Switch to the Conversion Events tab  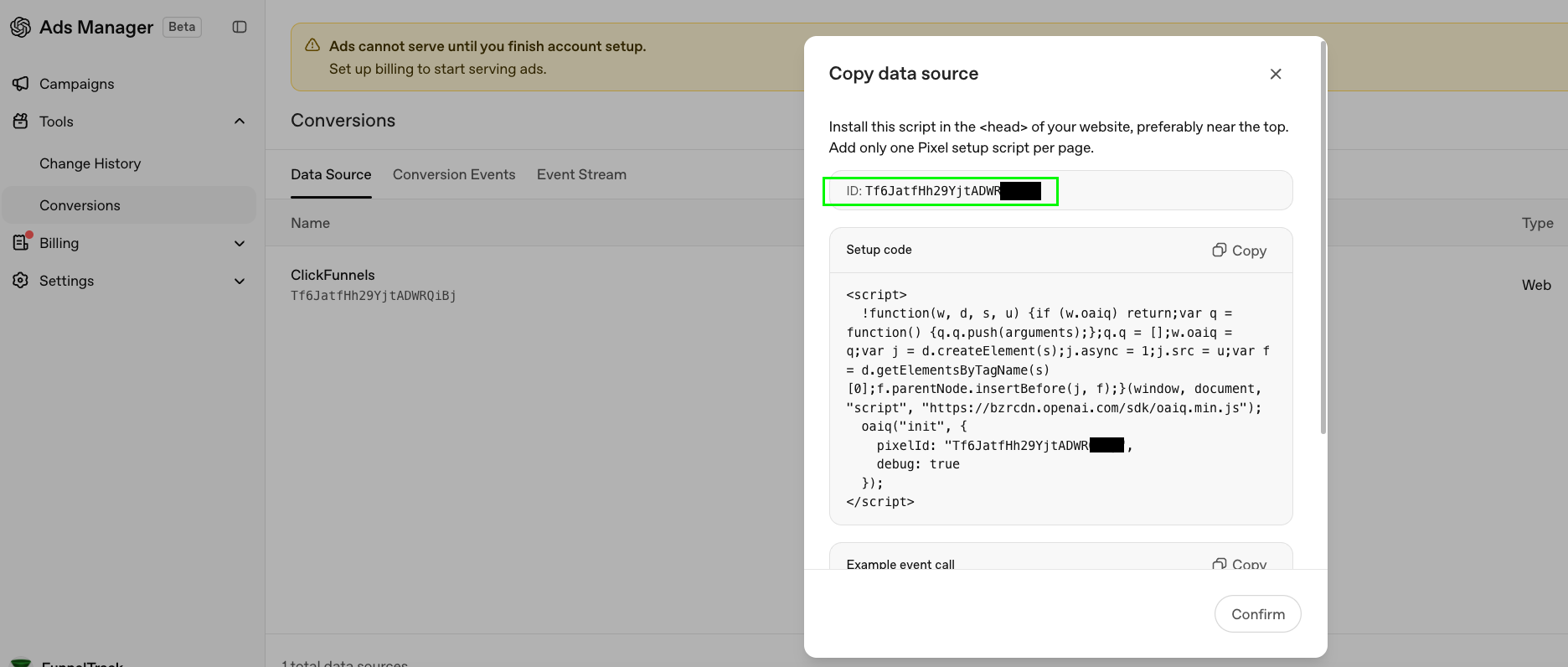(x=454, y=174)
